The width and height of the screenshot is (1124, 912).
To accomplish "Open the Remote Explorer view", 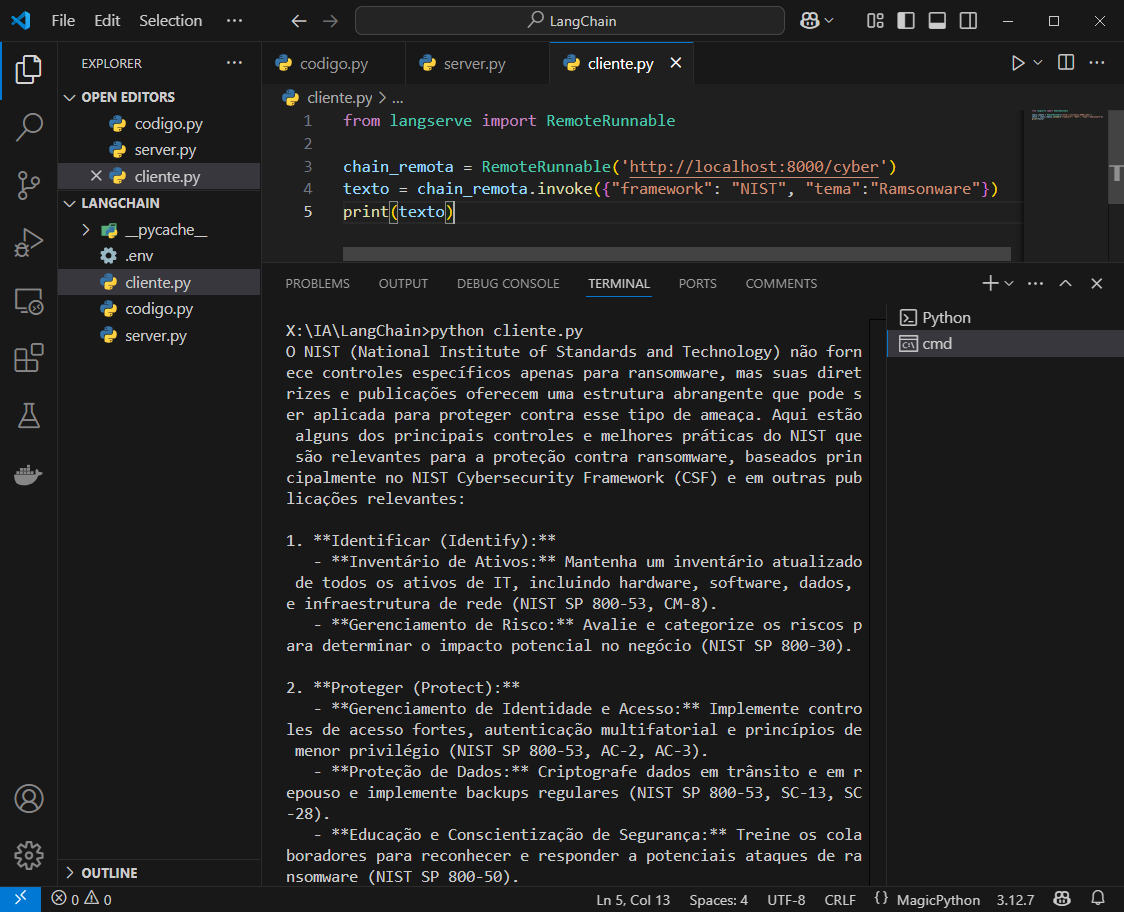I will tap(29, 300).
